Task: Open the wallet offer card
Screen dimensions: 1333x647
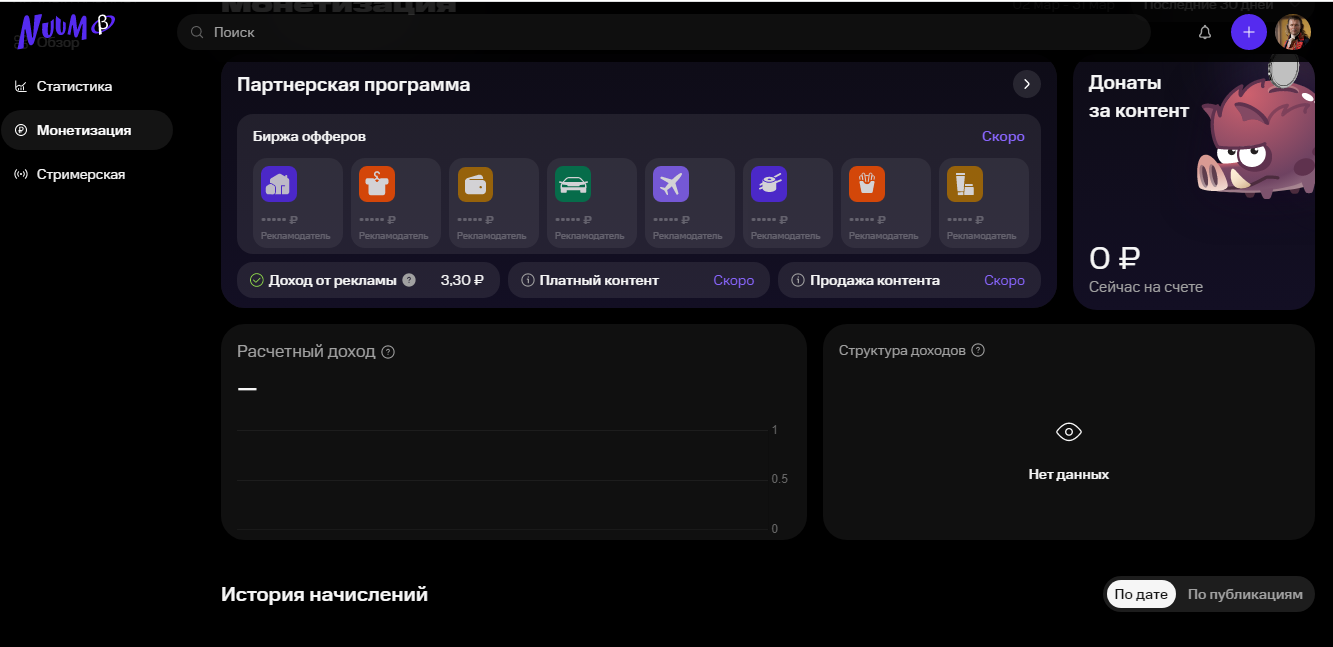Action: coord(475,183)
